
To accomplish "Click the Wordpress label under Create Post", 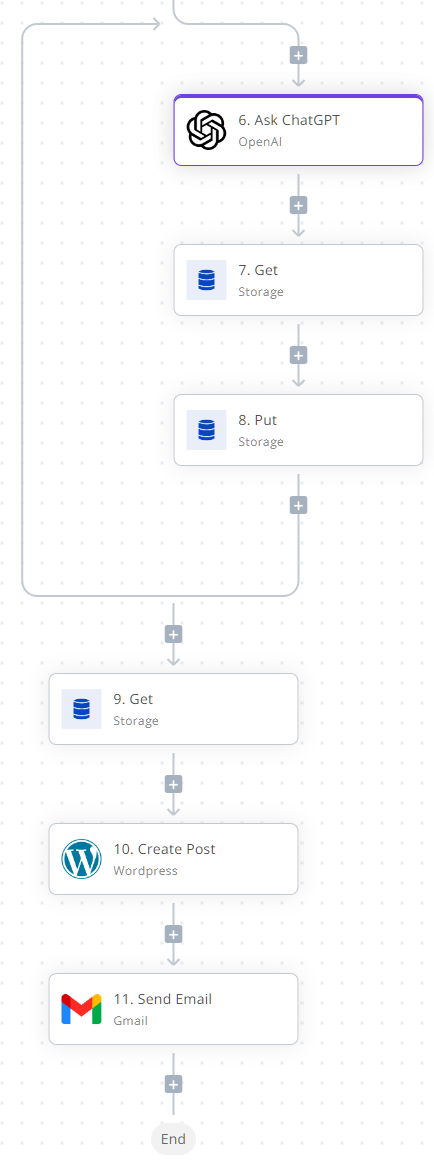I will pos(146,871).
